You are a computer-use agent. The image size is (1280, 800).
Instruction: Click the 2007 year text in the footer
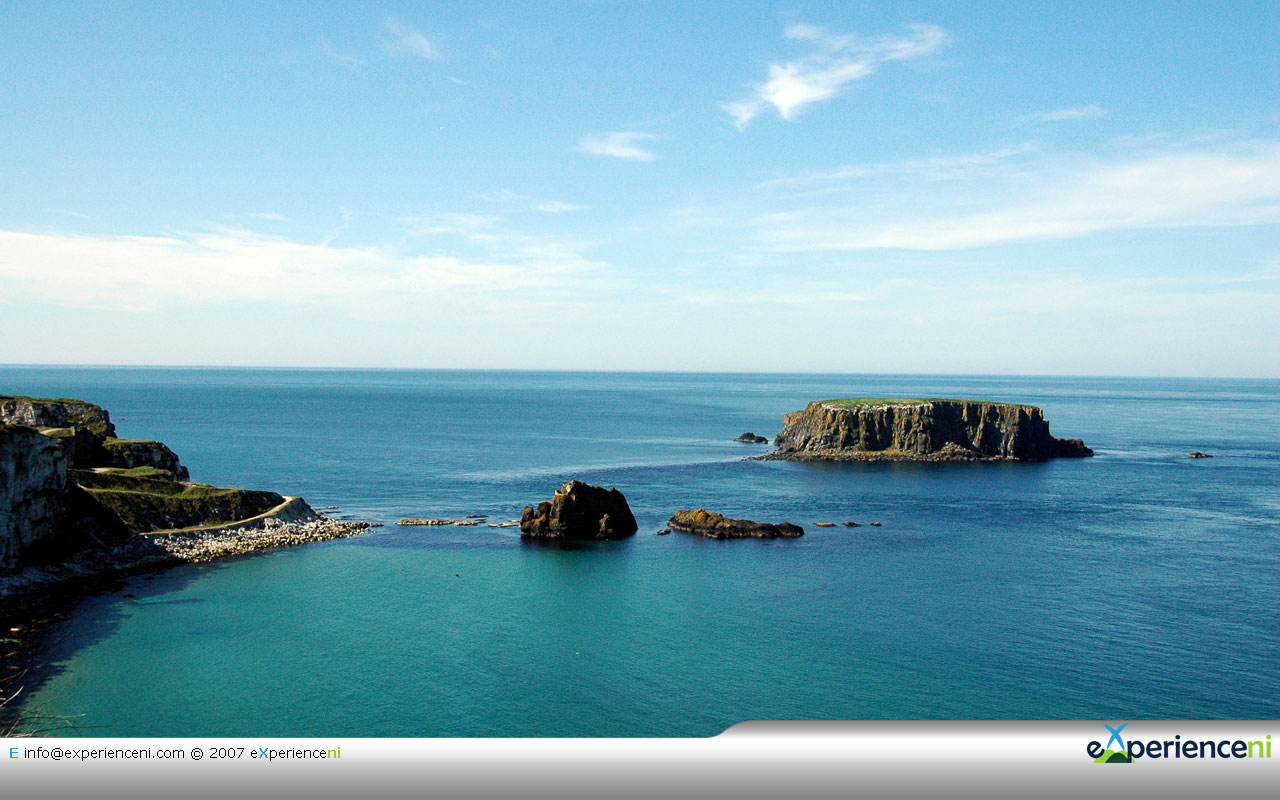(227, 753)
